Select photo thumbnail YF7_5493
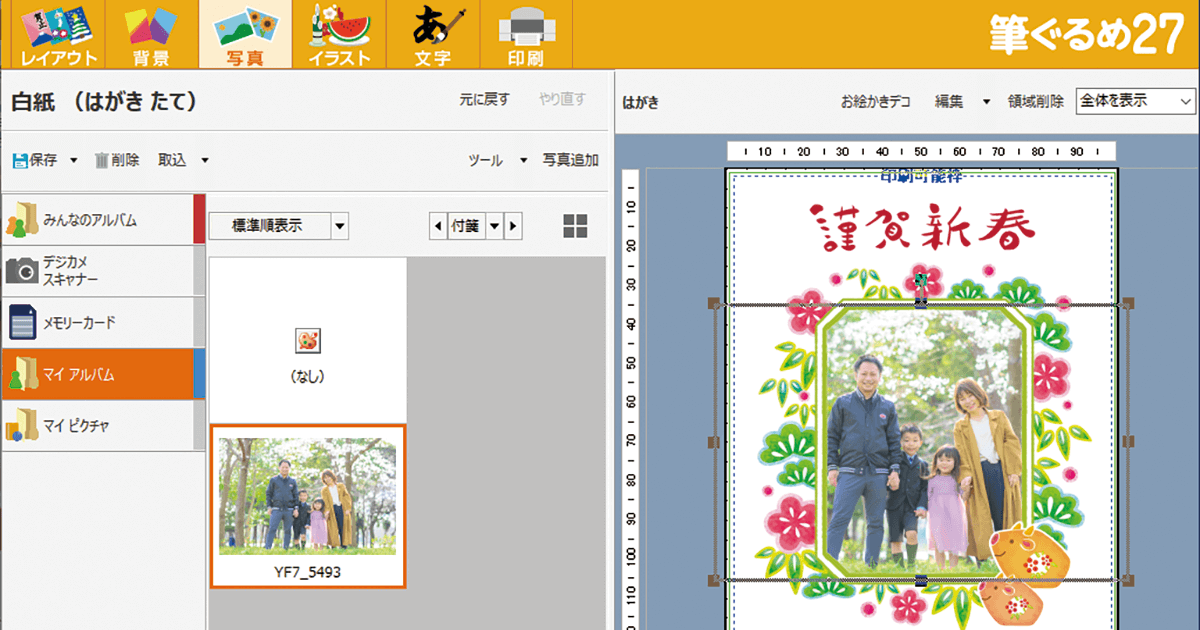Screen dimensions: 1200x630 [x=308, y=506]
